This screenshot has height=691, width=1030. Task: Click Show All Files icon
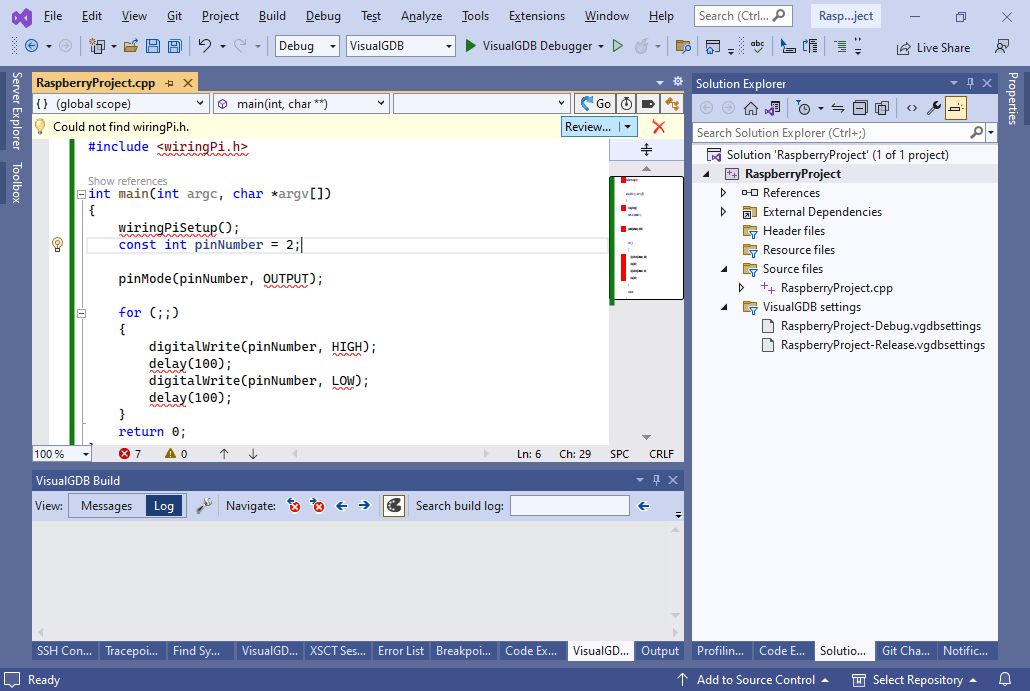click(882, 108)
